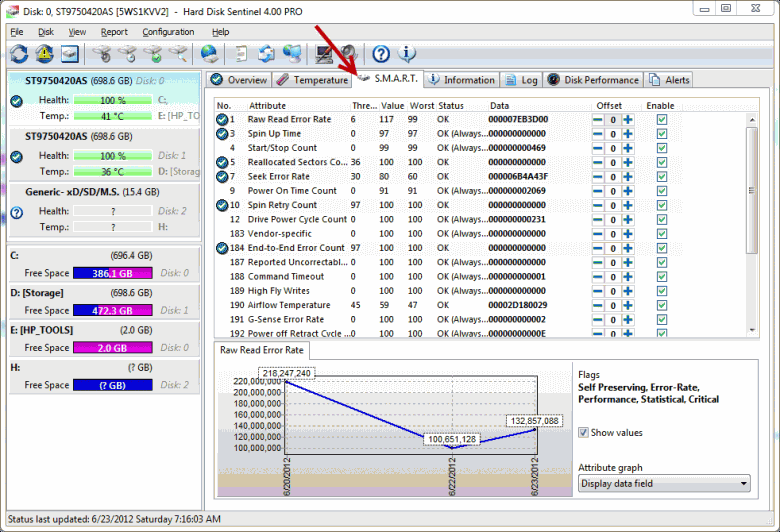Image resolution: width=780 pixels, height=532 pixels.
Task: Open the View menu
Action: (x=77, y=32)
